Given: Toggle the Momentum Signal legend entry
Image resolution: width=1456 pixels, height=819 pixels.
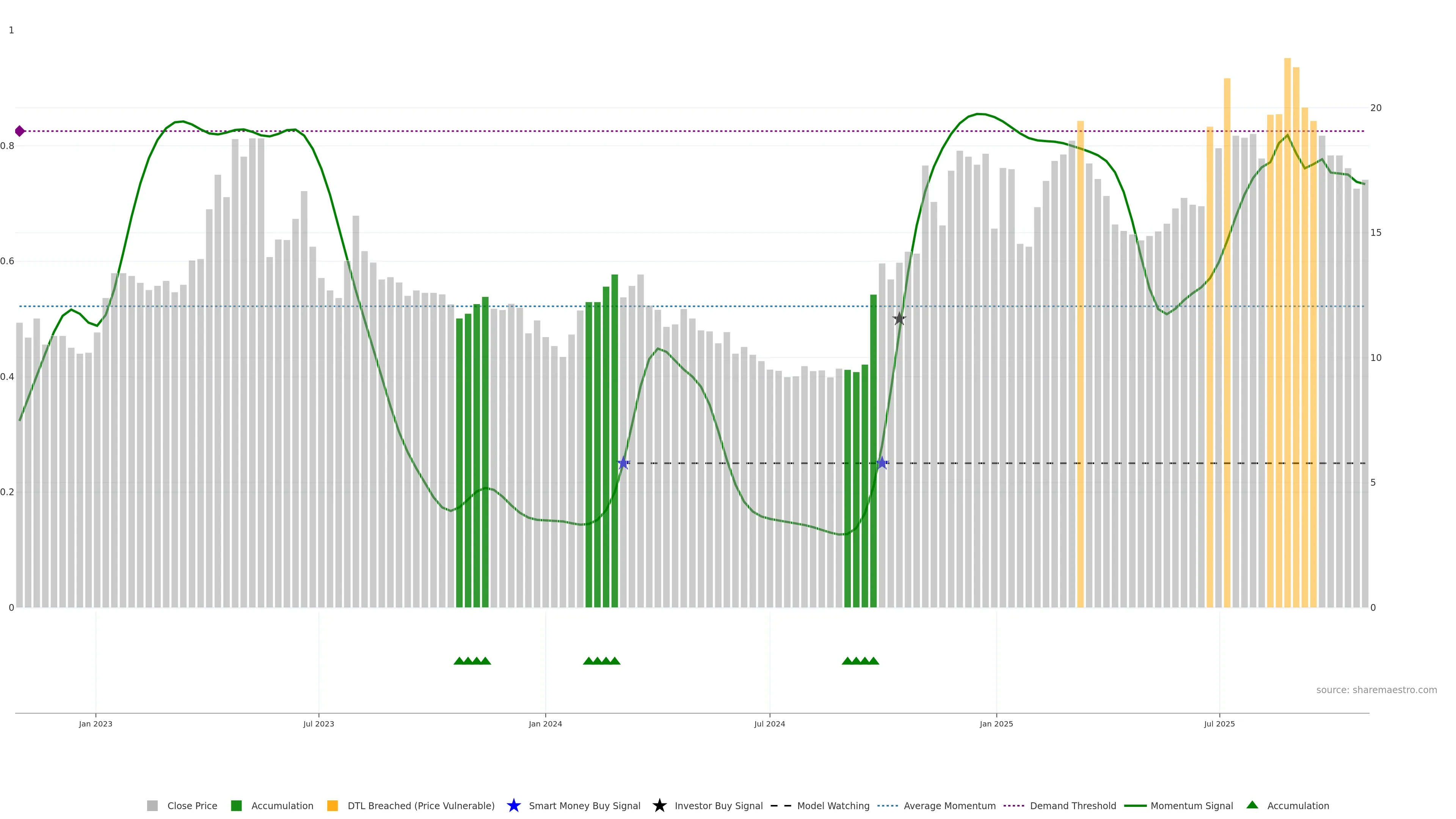Looking at the screenshot, I should click(1191, 805).
